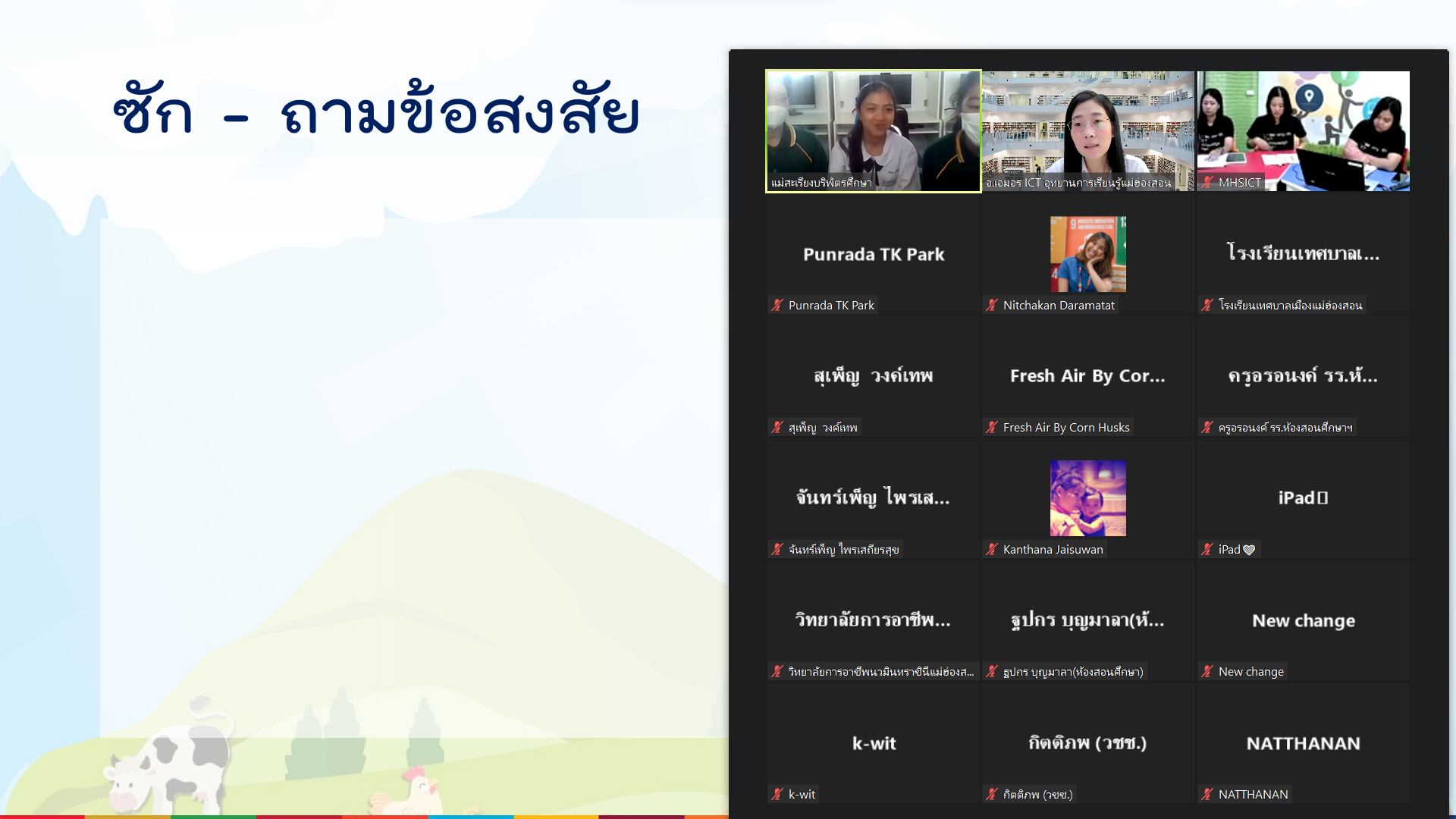Click Kanthana Jaisuwan's profile photo
The width and height of the screenshot is (1456, 819).
[x=1087, y=498]
